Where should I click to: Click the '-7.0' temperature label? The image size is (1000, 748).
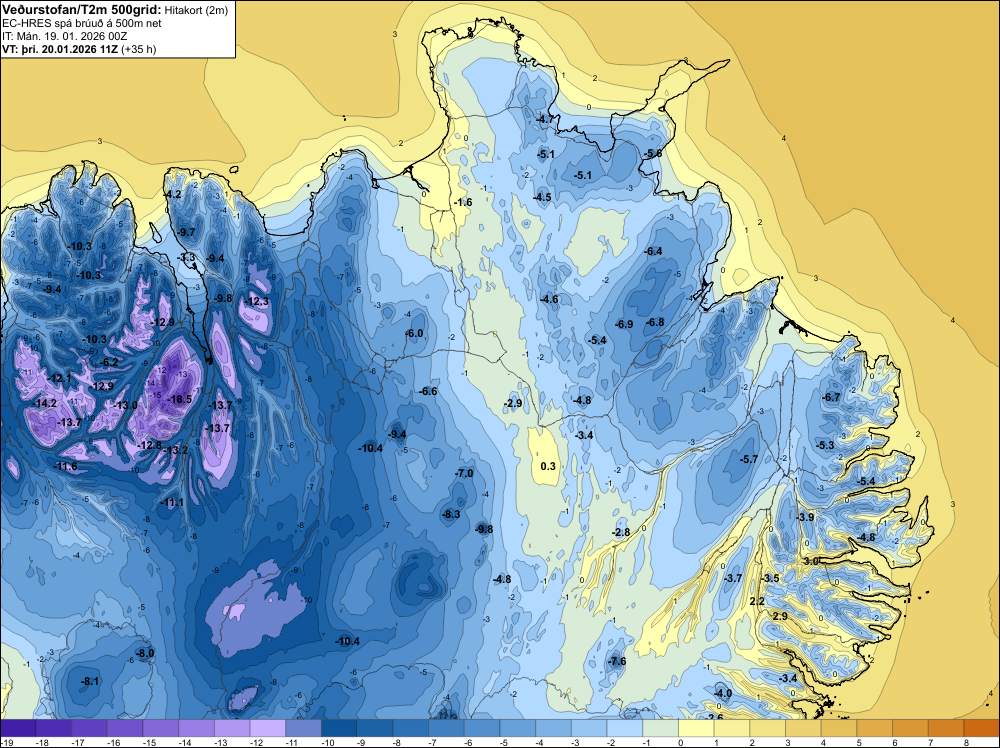coord(464,473)
